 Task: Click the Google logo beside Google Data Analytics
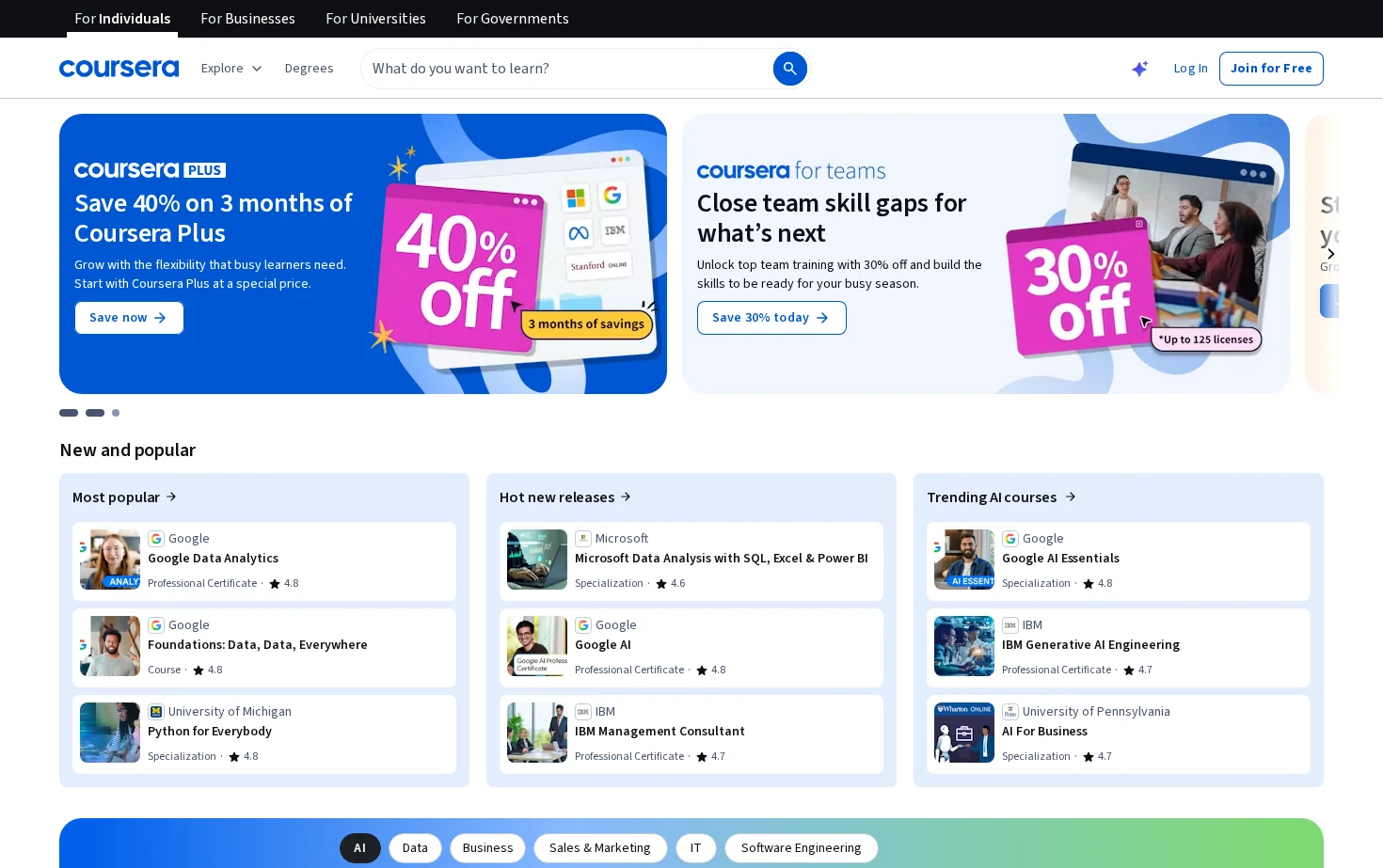click(x=156, y=539)
